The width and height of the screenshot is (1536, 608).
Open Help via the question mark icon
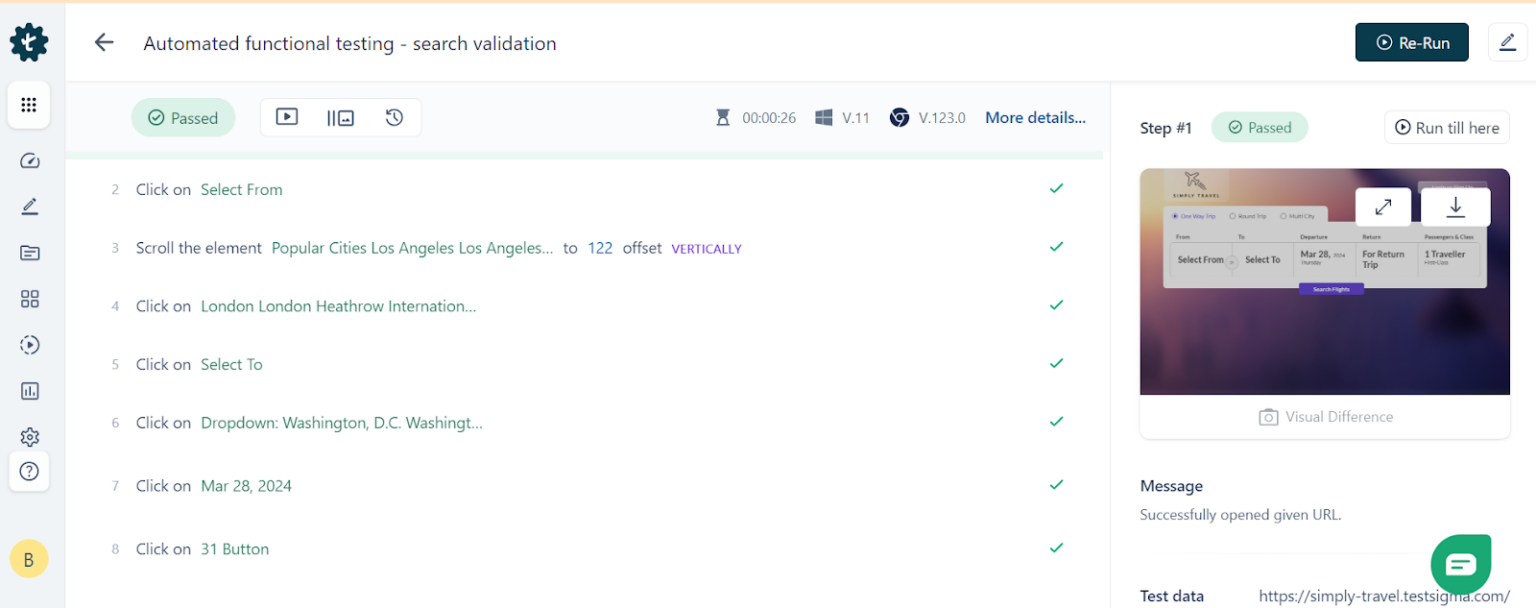[29, 471]
